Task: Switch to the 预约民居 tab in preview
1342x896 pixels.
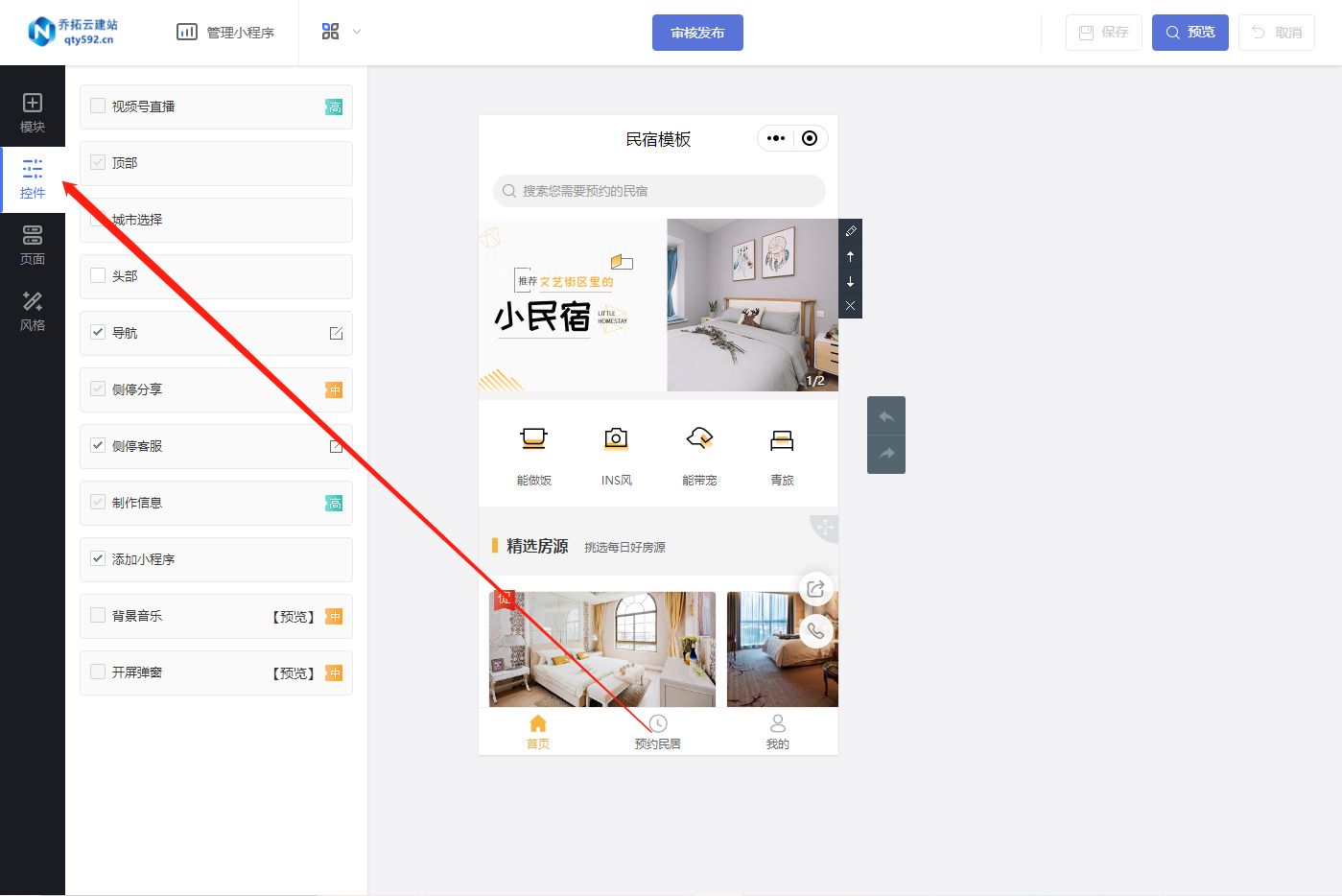Action: [x=657, y=731]
